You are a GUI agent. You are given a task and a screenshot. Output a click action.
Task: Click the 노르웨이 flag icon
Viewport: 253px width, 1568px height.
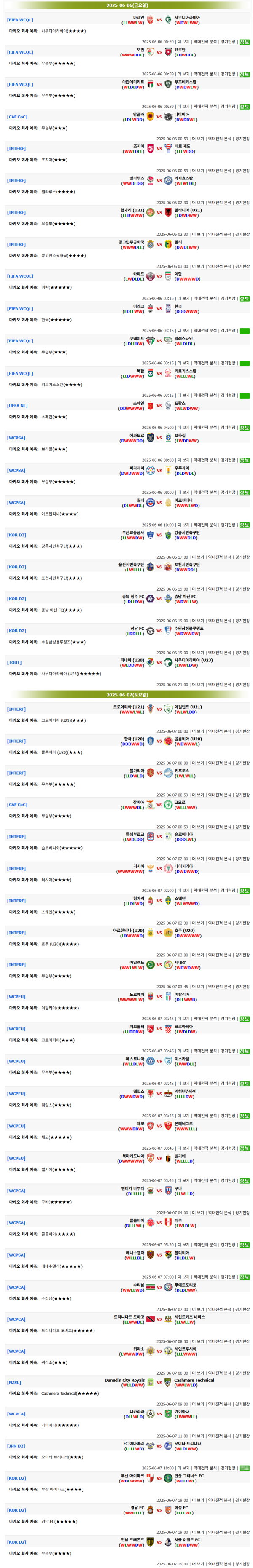[151, 997]
